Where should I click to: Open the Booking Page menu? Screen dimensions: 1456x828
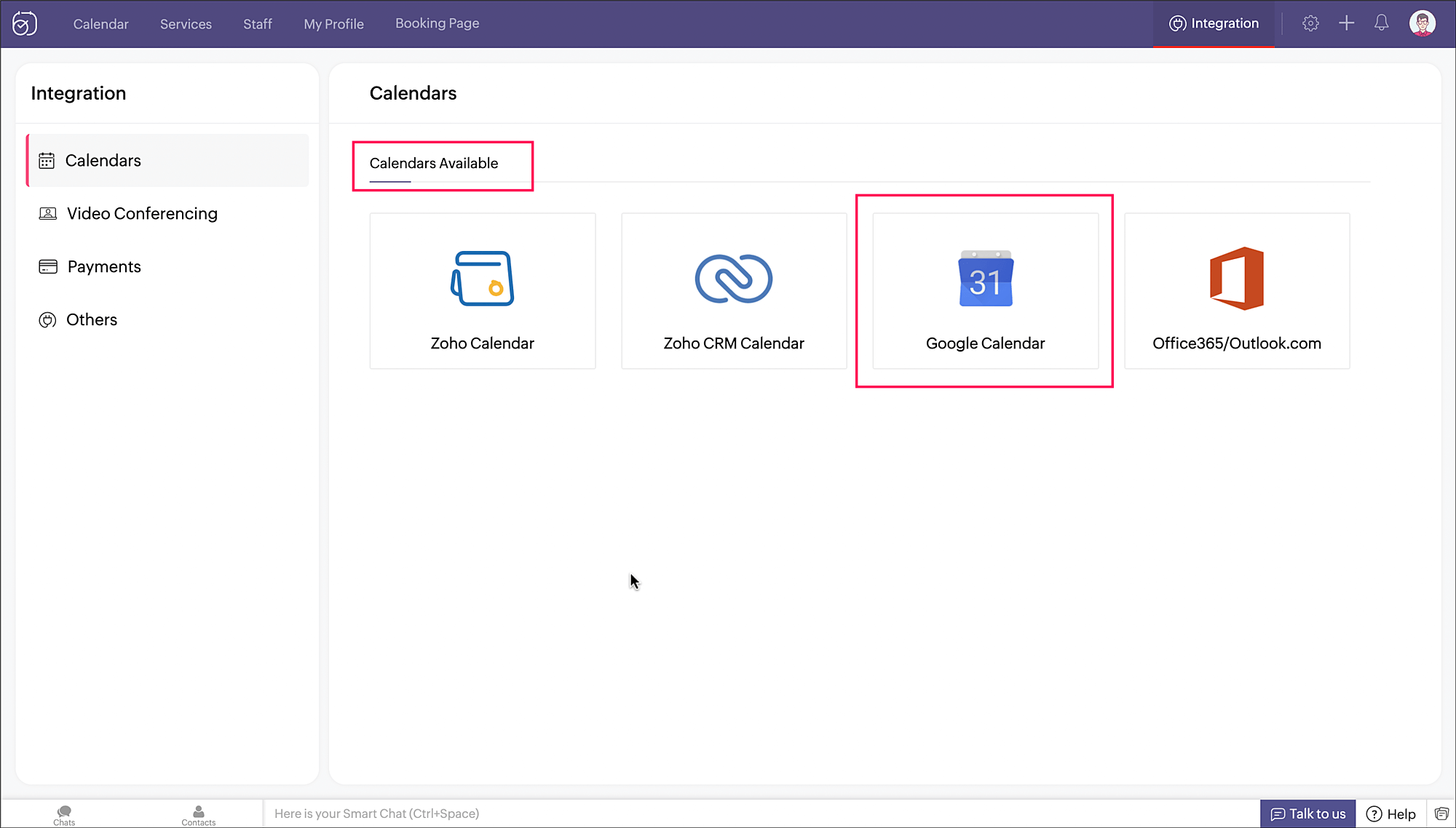tap(437, 23)
